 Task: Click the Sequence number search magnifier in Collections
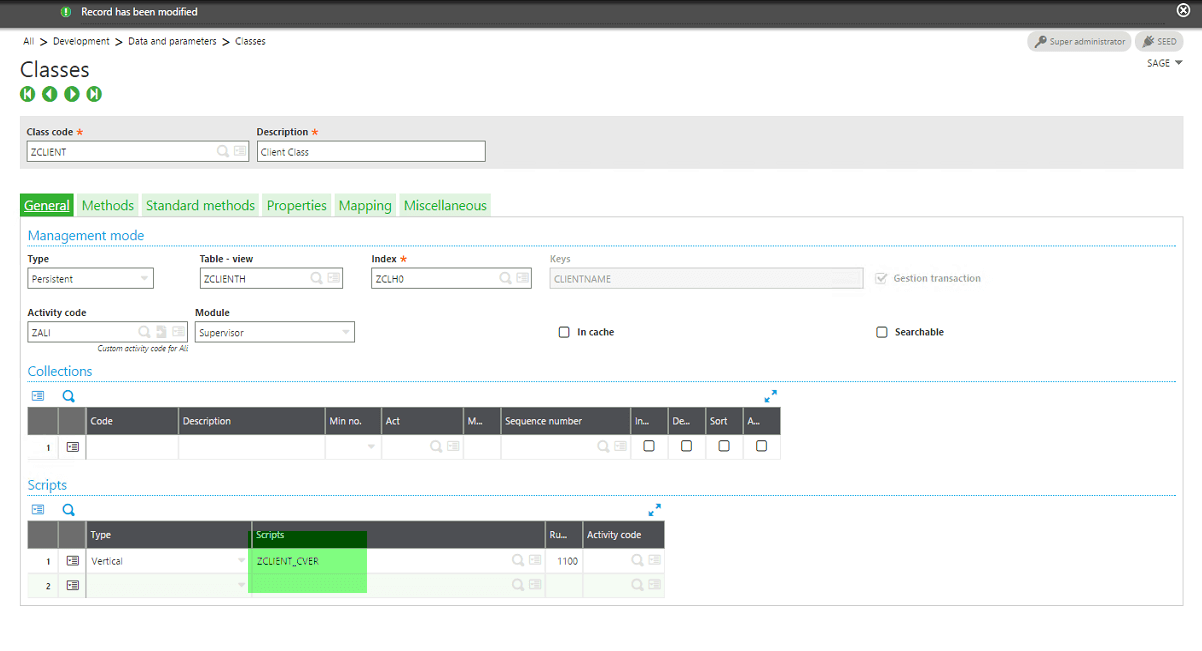coord(603,447)
